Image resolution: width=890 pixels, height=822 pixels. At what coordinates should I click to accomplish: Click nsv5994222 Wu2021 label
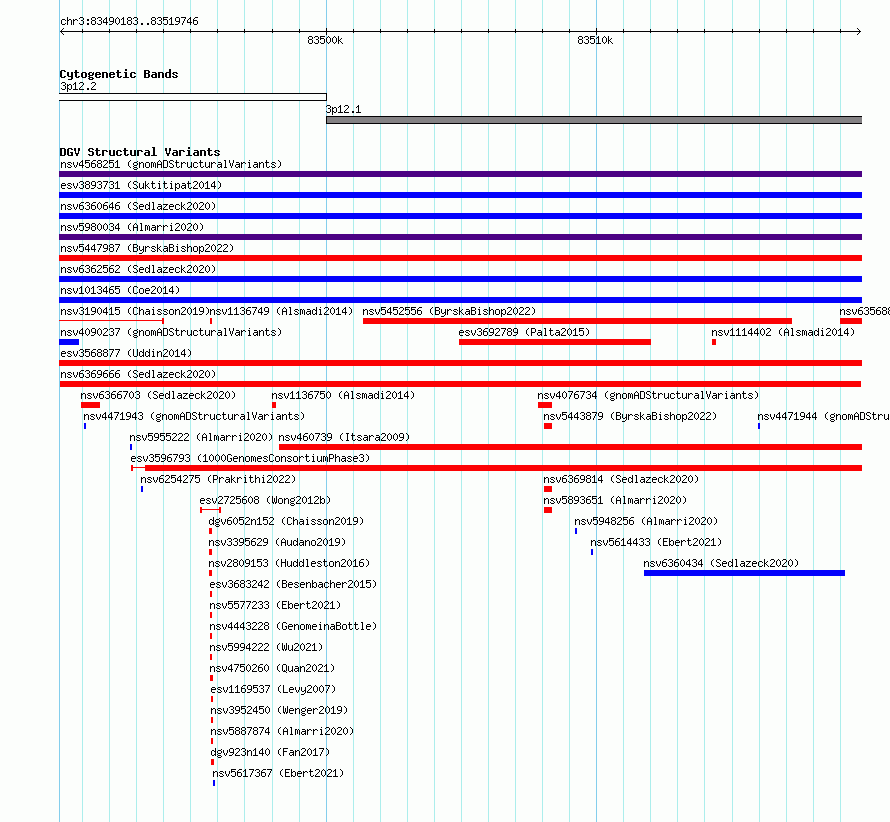coord(266,648)
